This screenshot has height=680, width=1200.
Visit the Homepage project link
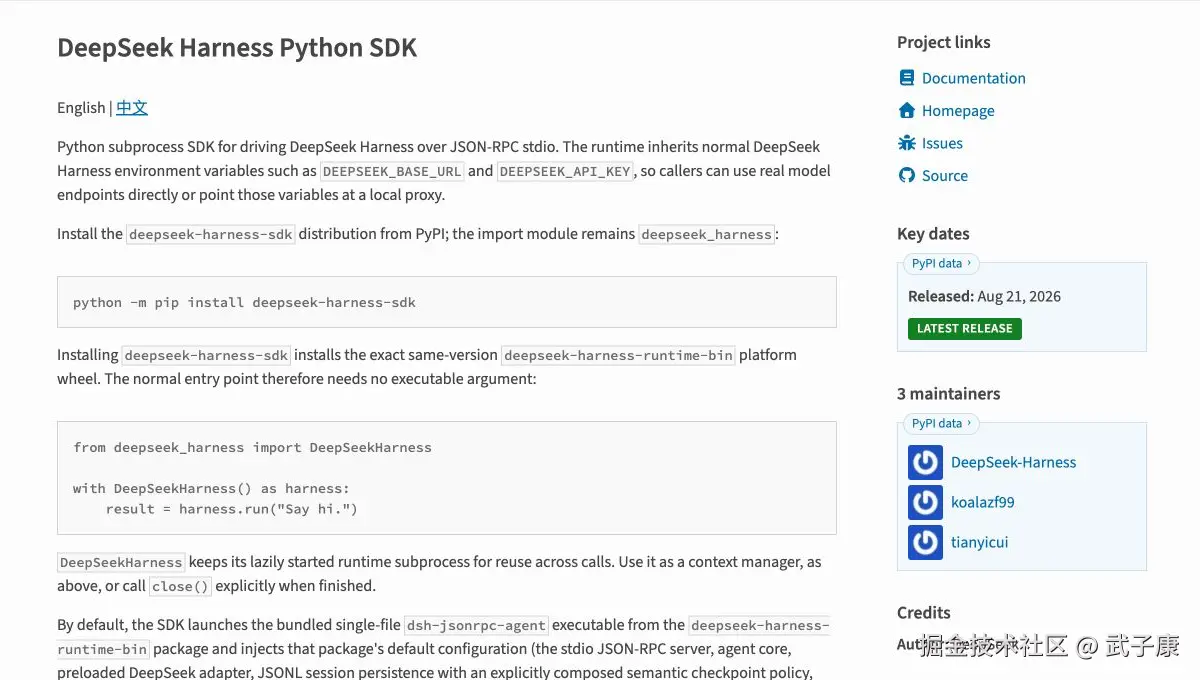[x=958, y=111]
